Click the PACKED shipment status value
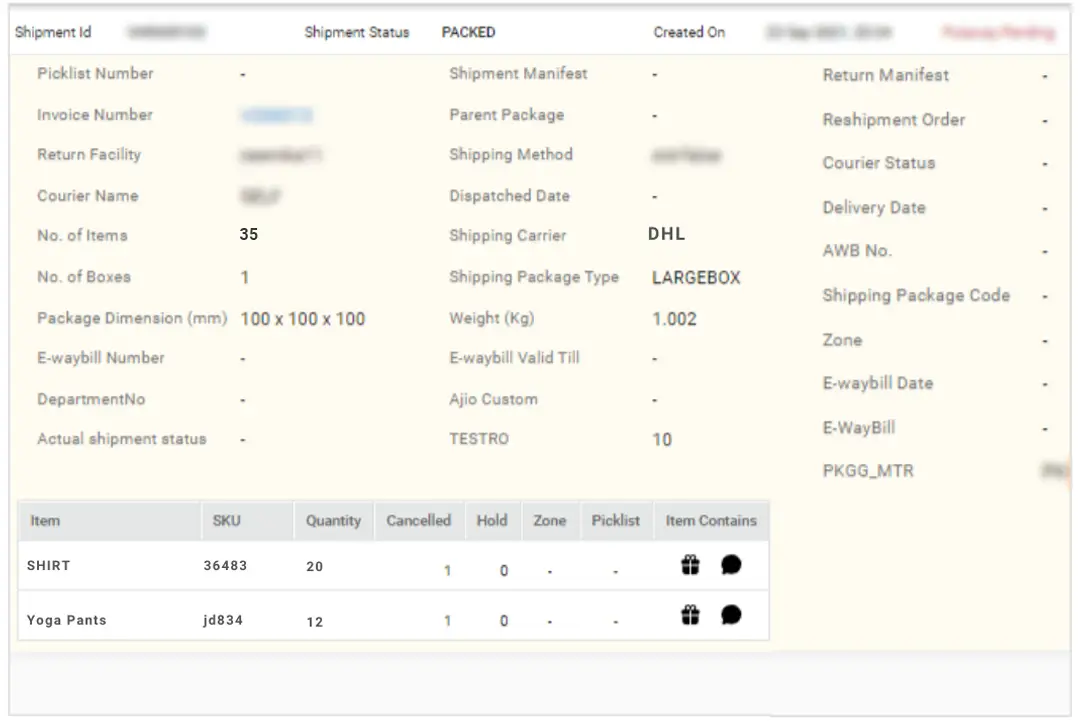Viewport: 1080px width, 721px height. 468,32
